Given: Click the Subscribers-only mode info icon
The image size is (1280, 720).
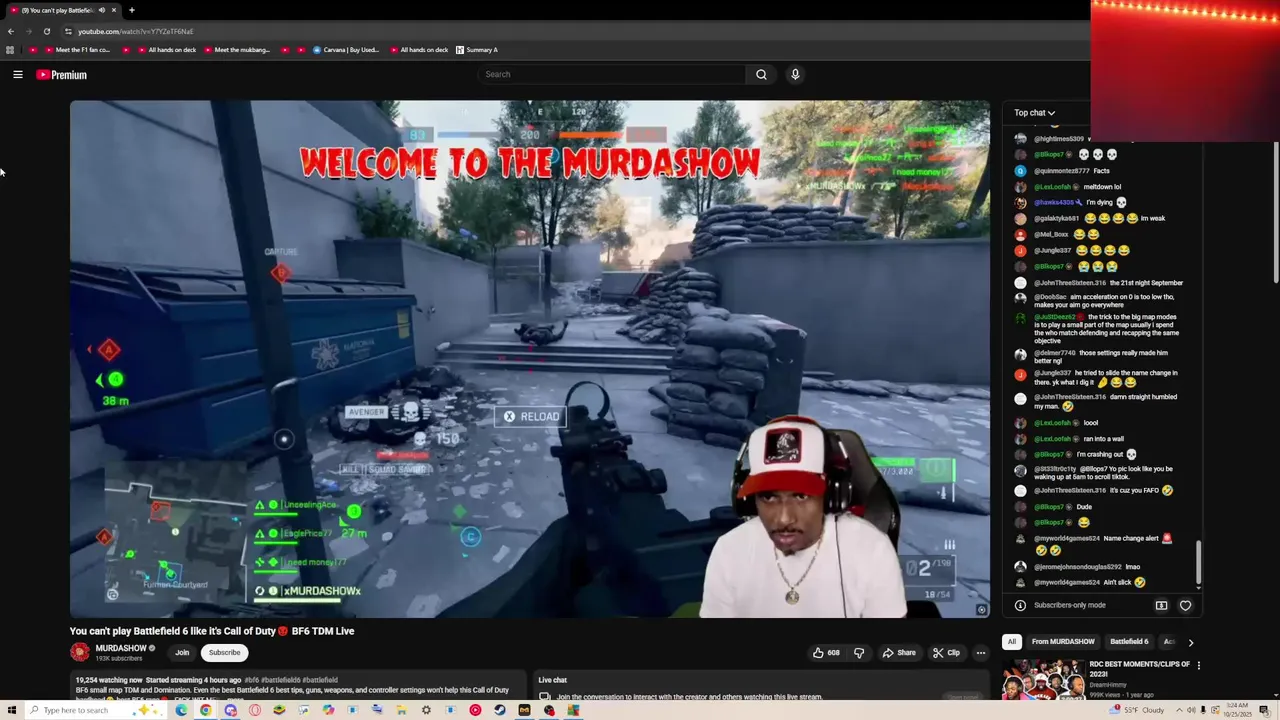Looking at the screenshot, I should click(x=1020, y=605).
